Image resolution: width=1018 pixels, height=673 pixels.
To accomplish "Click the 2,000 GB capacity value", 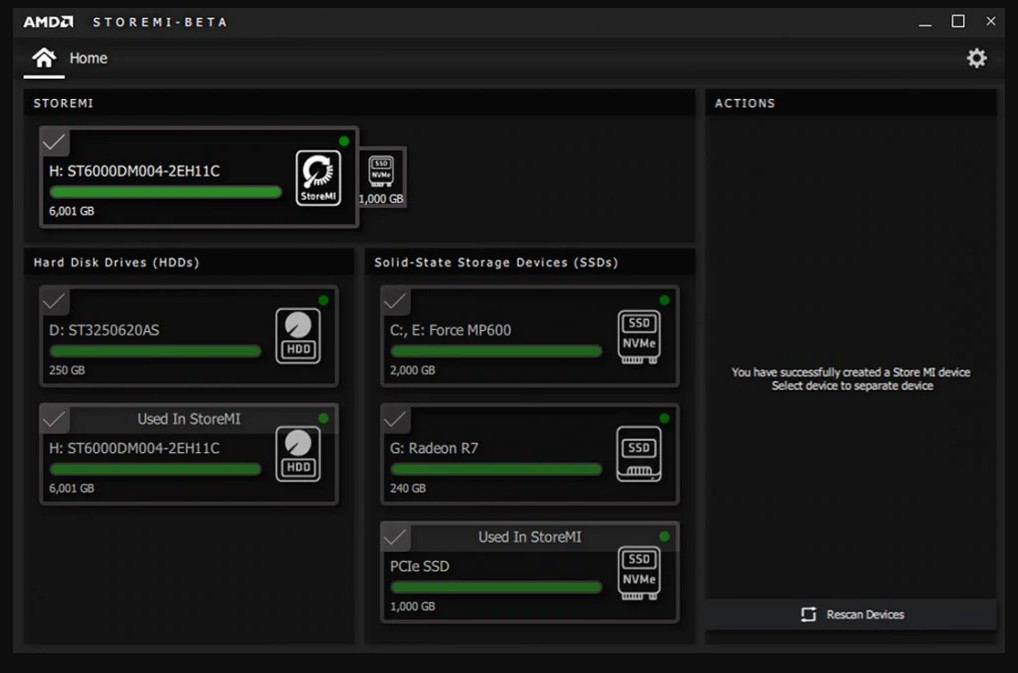I will point(412,370).
